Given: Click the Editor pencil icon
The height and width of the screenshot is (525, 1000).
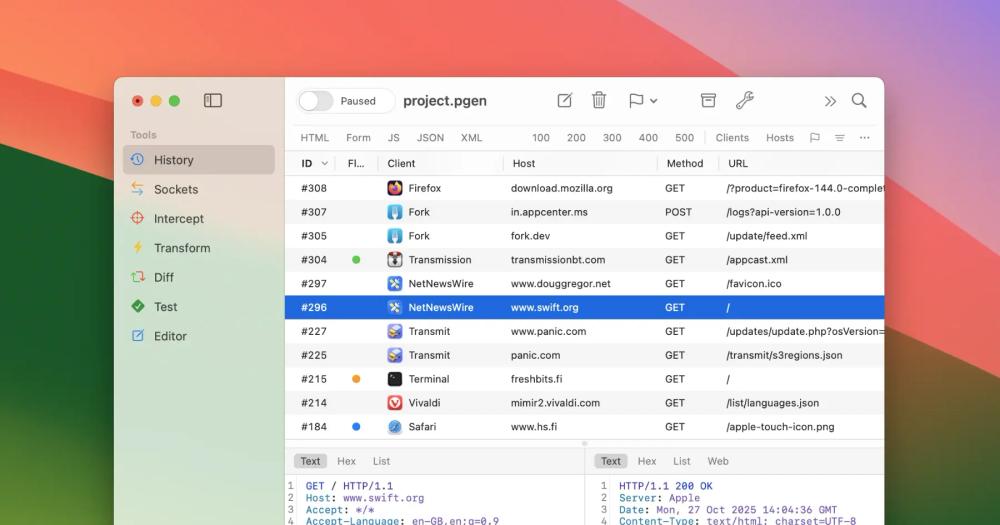Looking at the screenshot, I should point(138,336).
